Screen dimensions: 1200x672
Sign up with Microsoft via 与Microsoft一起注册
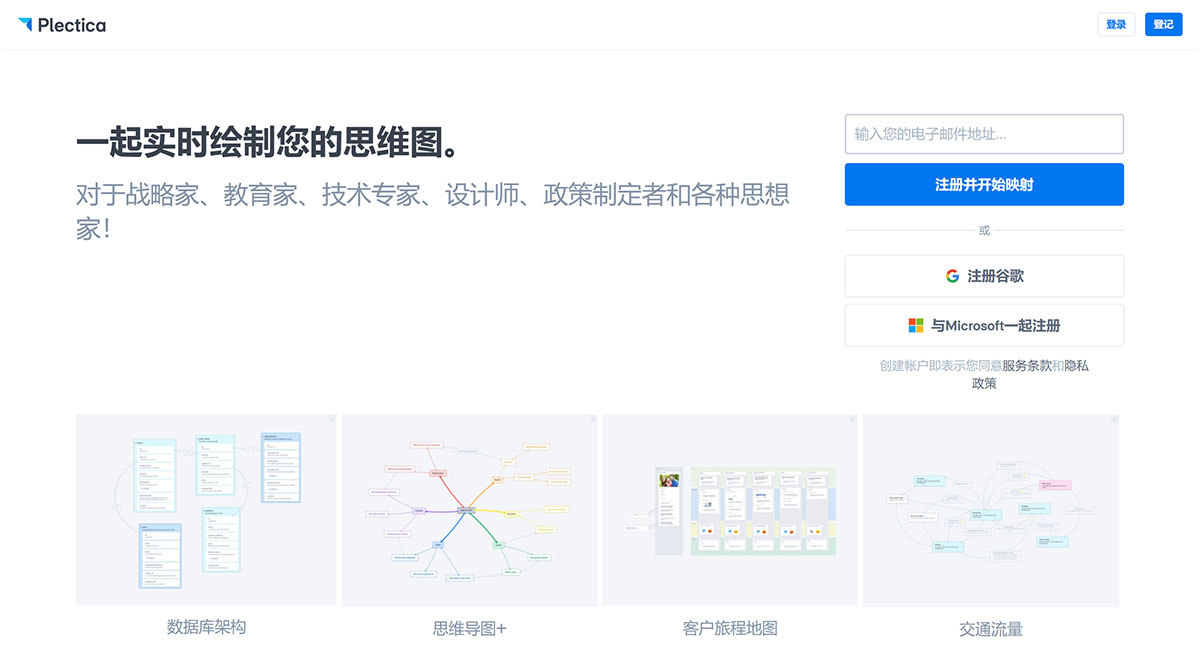[983, 325]
